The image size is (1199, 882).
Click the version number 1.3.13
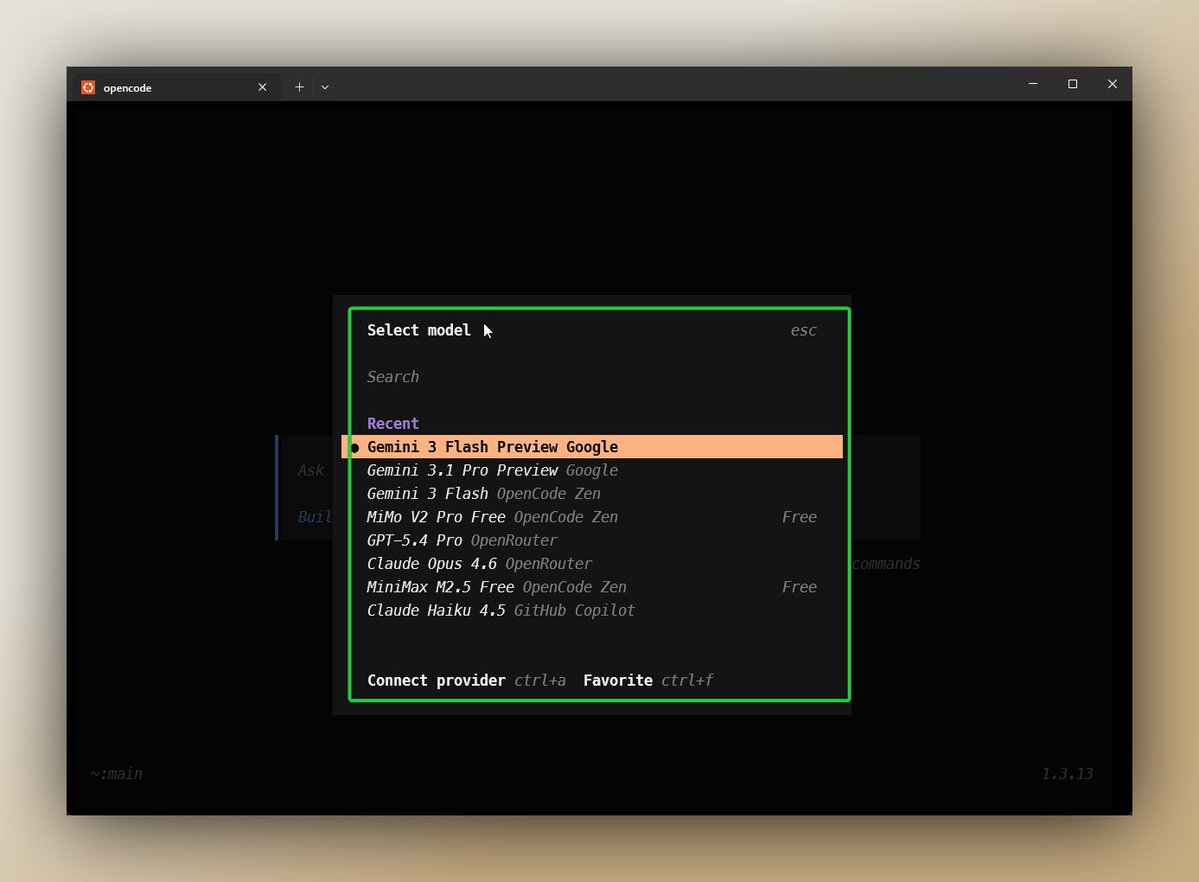tap(1067, 774)
